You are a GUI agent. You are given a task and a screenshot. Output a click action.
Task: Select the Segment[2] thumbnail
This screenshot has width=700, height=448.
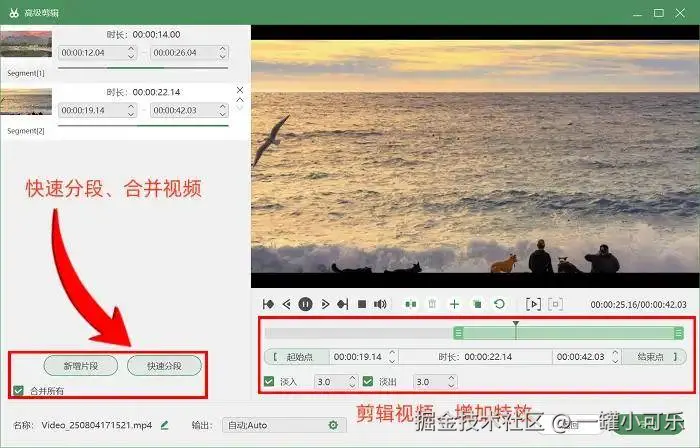[26, 101]
